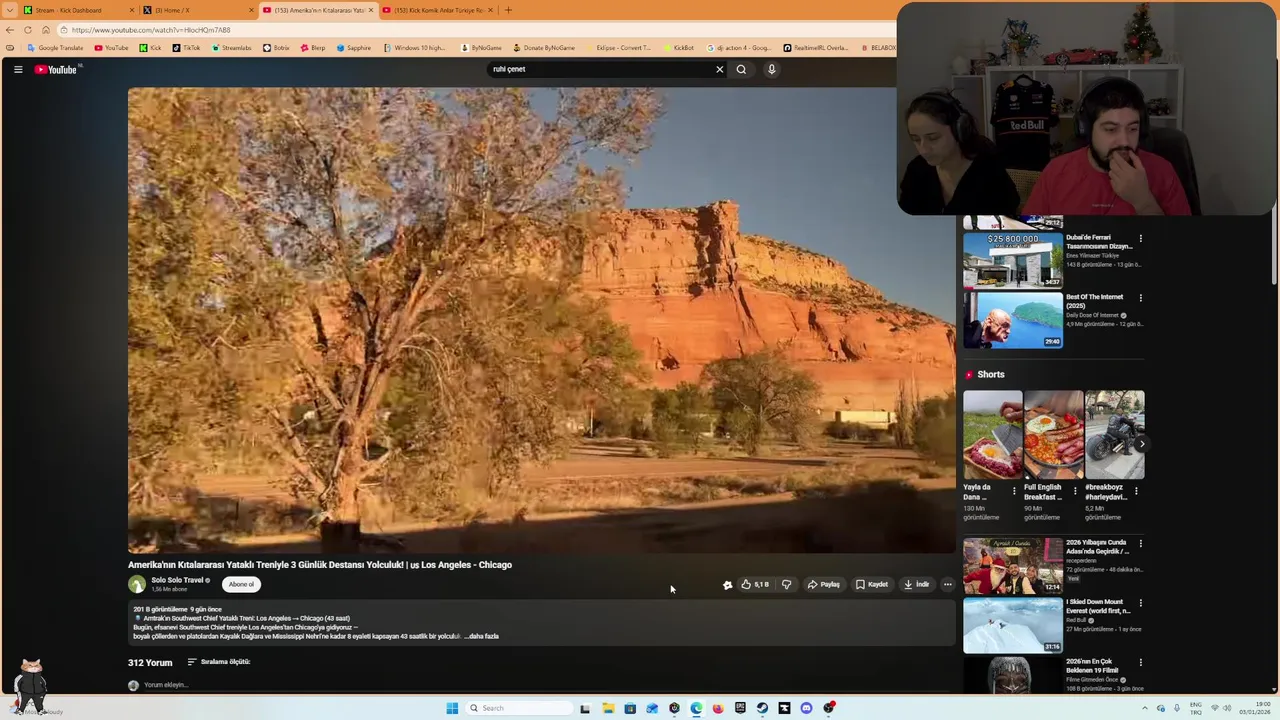The image size is (1280, 720).
Task: Open the Sapphire bookmark
Action: [353, 48]
